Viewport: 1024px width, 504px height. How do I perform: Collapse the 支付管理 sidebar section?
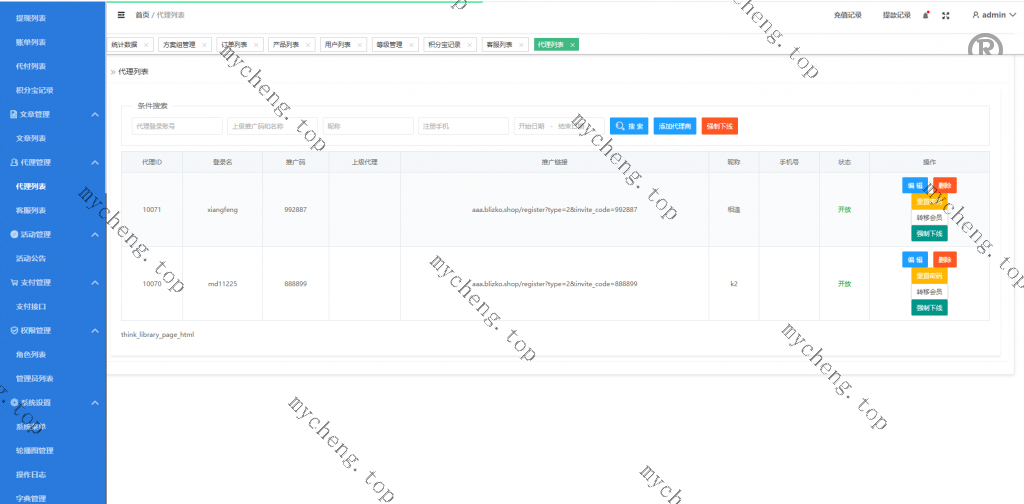94,283
